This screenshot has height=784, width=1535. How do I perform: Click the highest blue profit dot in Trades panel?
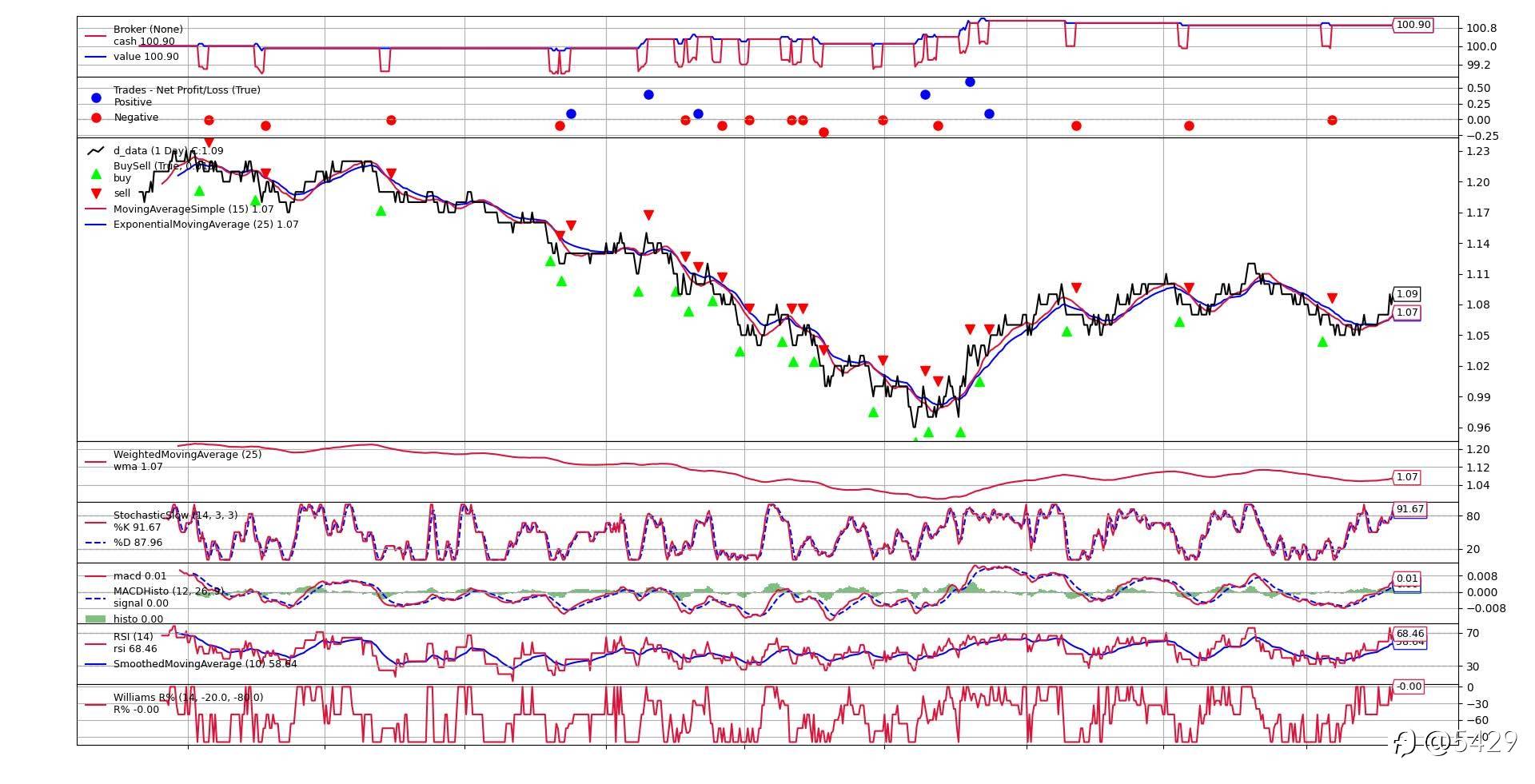(x=970, y=82)
